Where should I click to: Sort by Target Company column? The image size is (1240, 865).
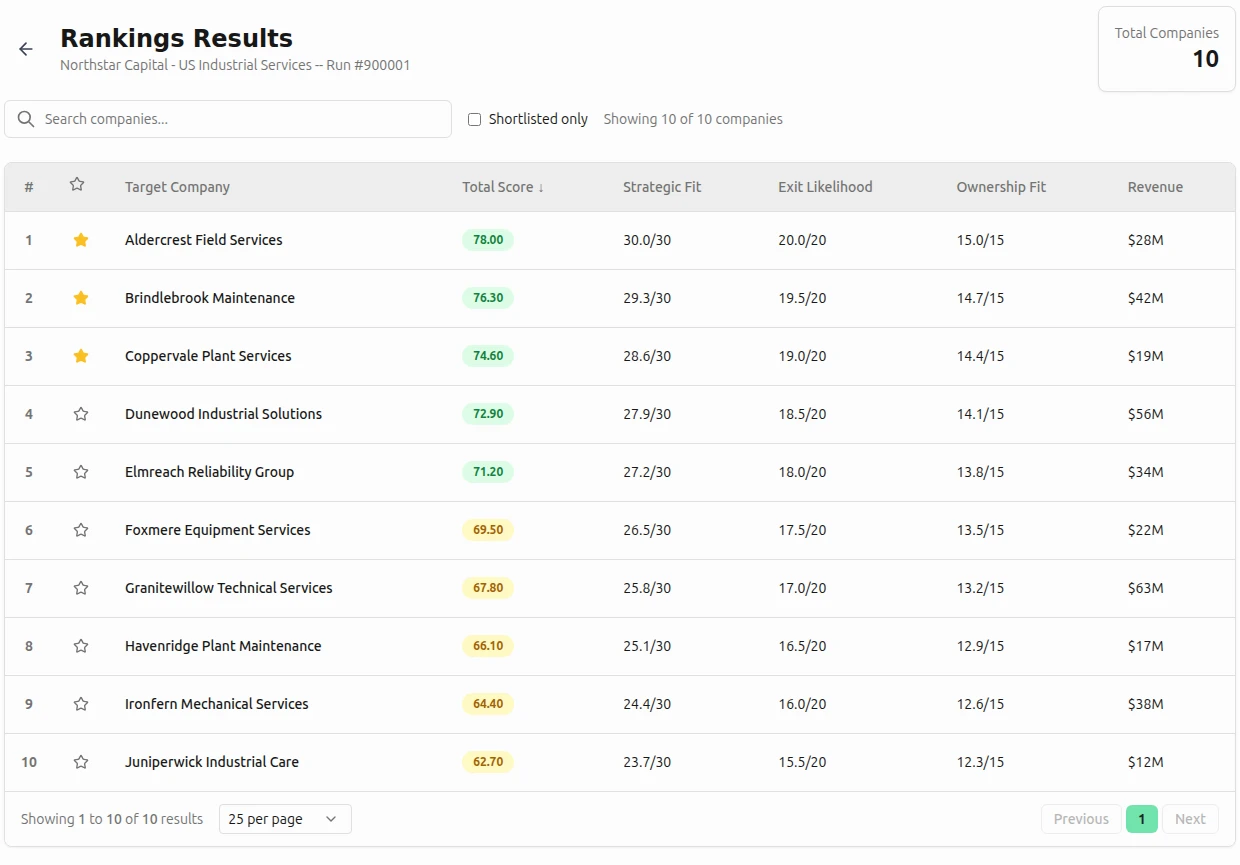pyautogui.click(x=177, y=187)
